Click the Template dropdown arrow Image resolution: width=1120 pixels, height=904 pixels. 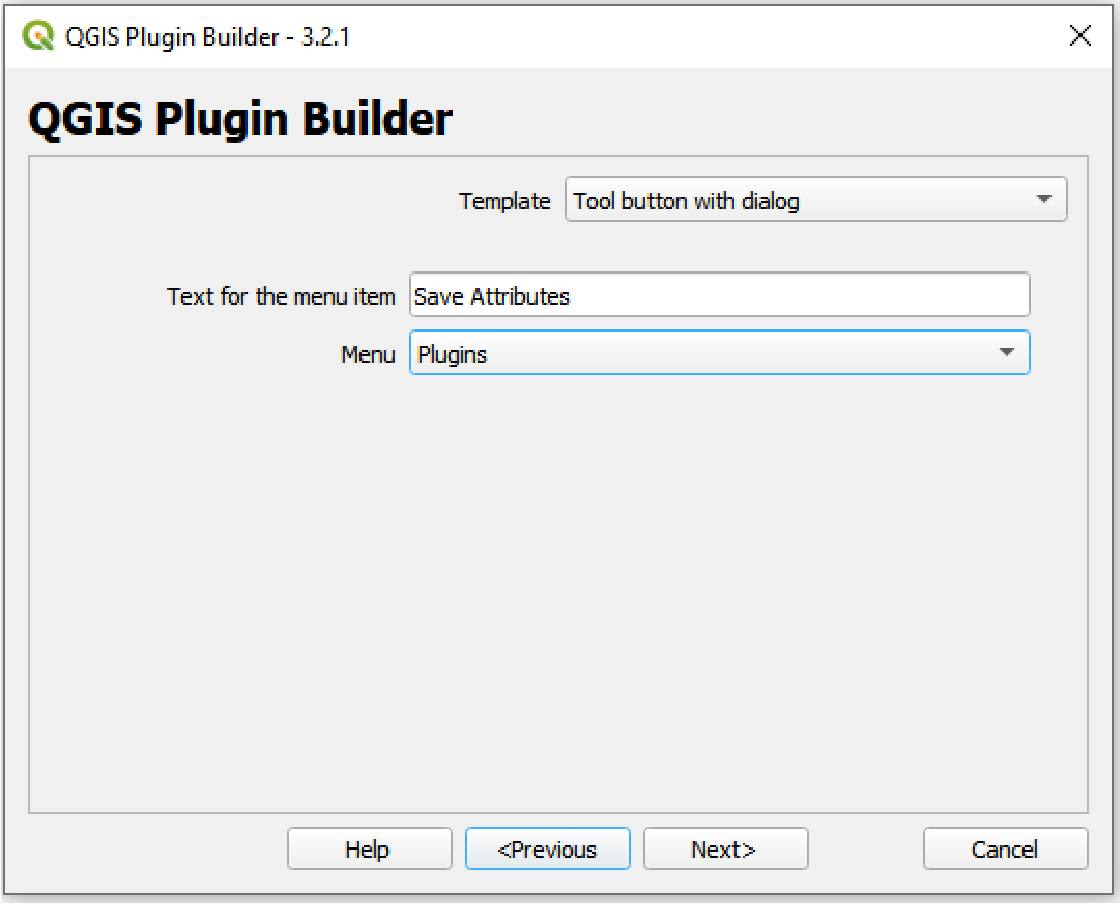point(1044,200)
